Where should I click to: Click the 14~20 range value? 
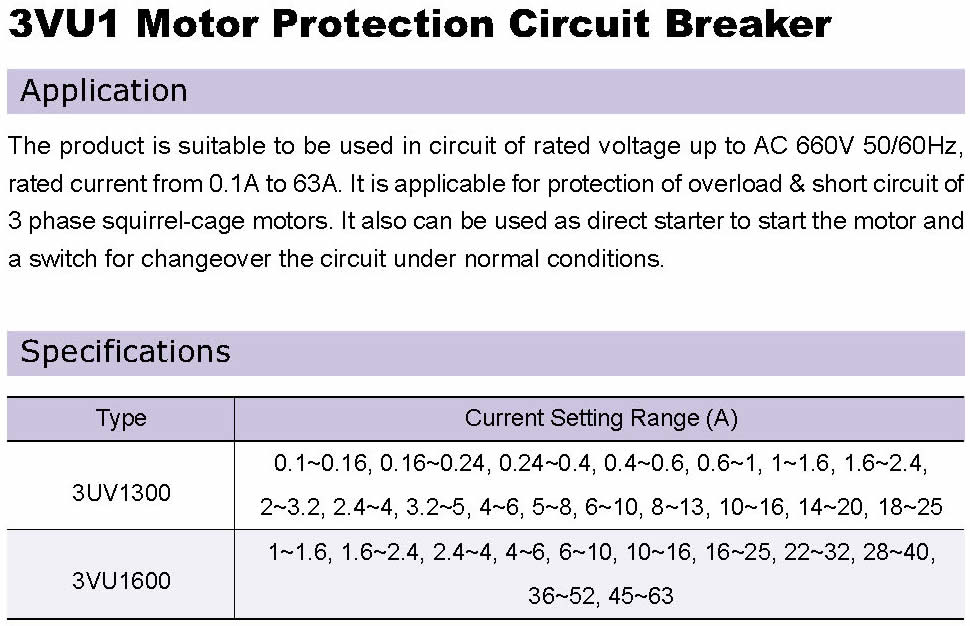830,507
